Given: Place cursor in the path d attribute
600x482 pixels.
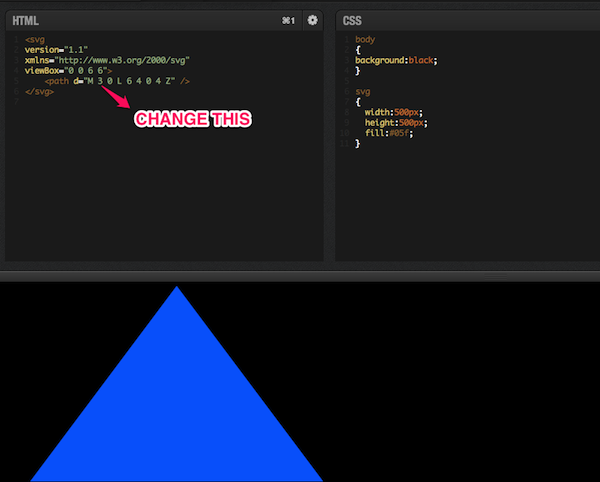Looking at the screenshot, I should coord(130,81).
